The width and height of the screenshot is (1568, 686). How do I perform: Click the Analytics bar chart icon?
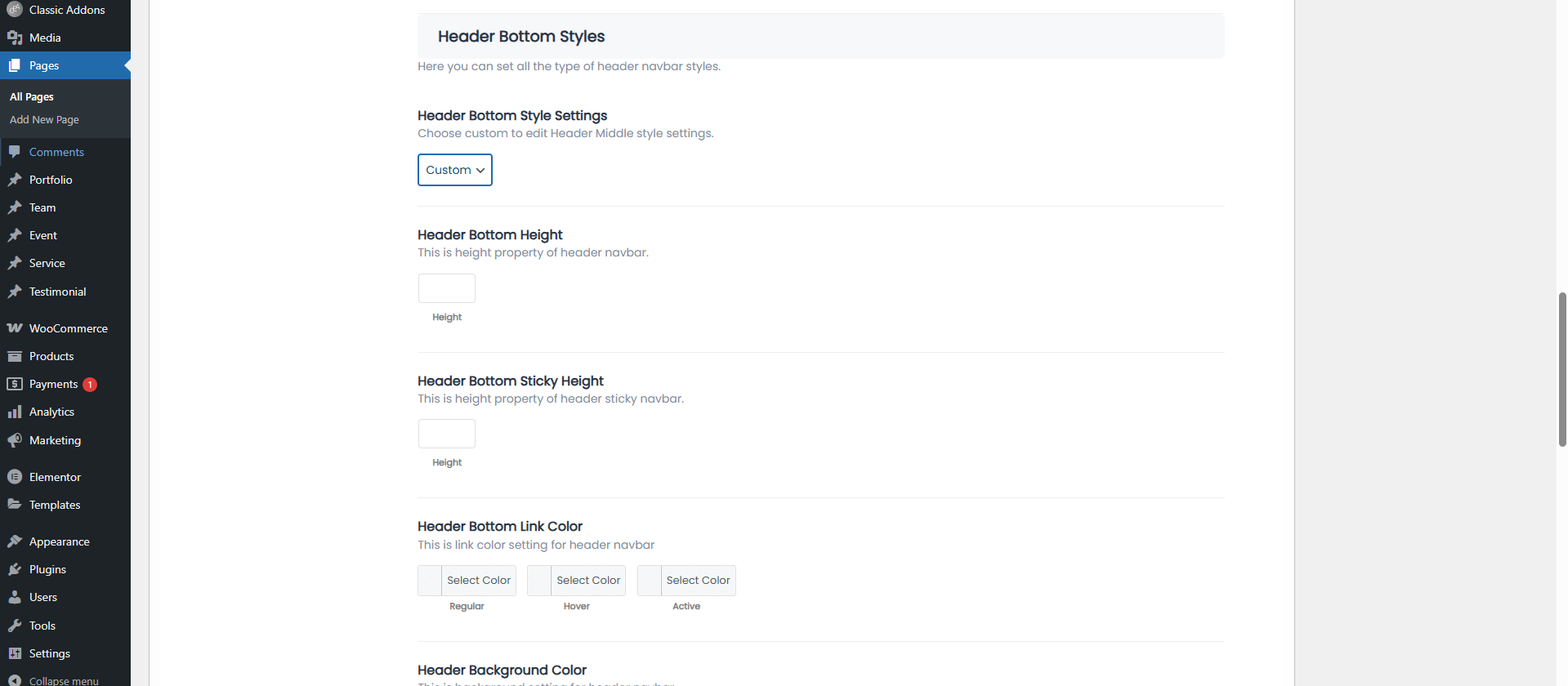point(15,412)
